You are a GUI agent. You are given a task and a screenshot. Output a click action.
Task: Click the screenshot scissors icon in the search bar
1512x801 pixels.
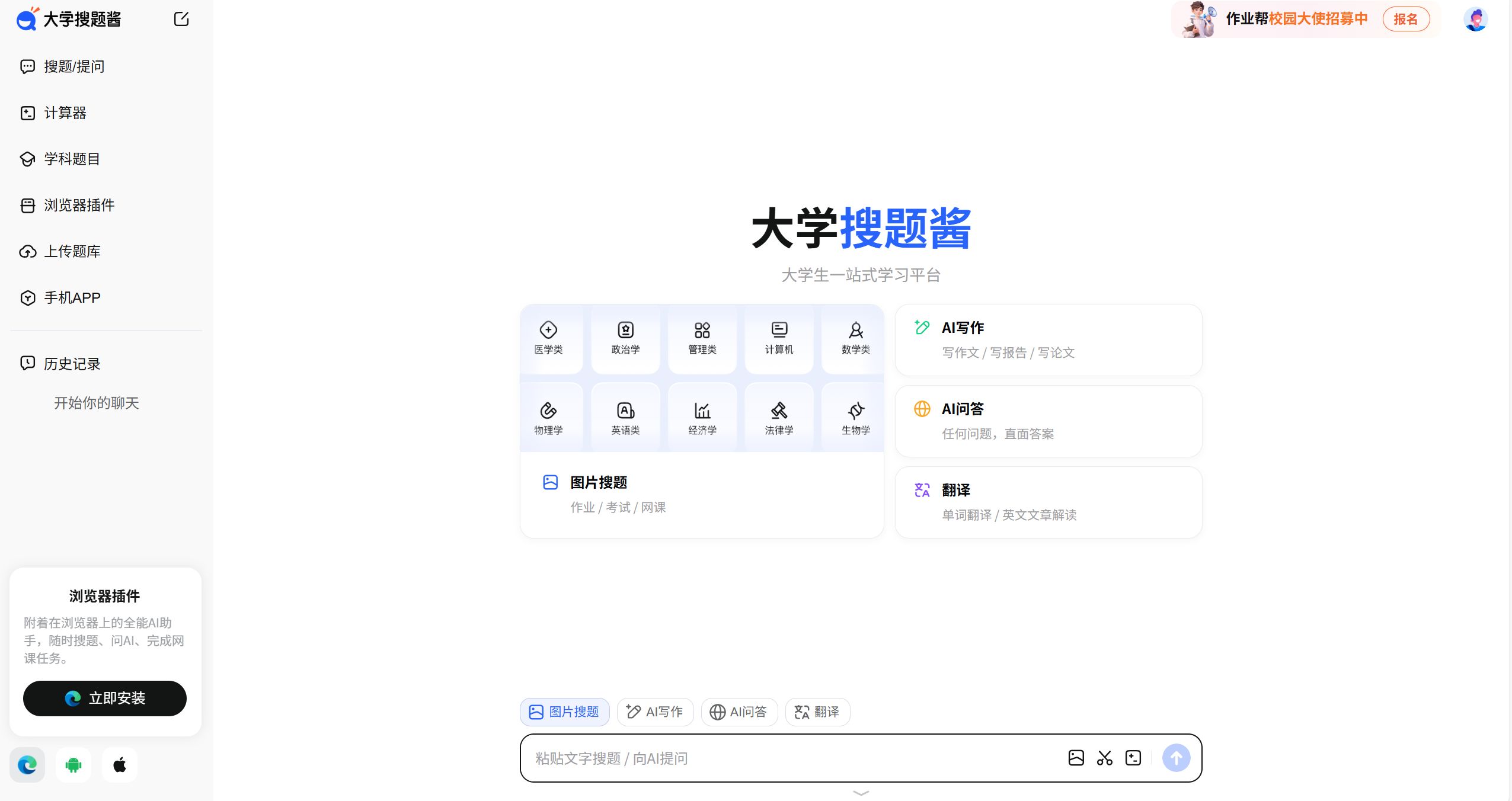click(1104, 758)
